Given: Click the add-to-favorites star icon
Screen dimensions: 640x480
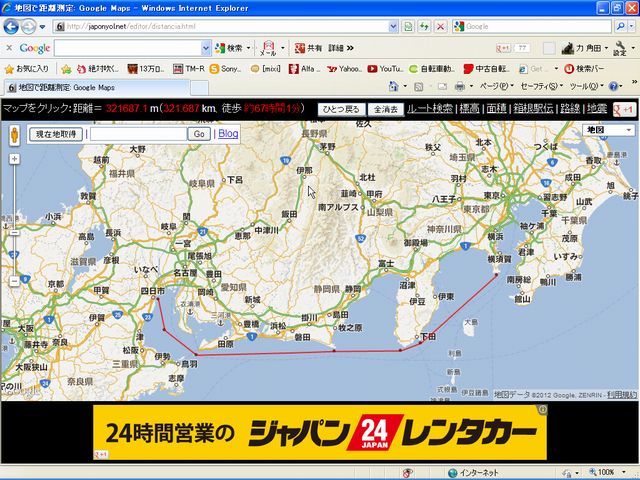Looking at the screenshot, I should coord(66,69).
